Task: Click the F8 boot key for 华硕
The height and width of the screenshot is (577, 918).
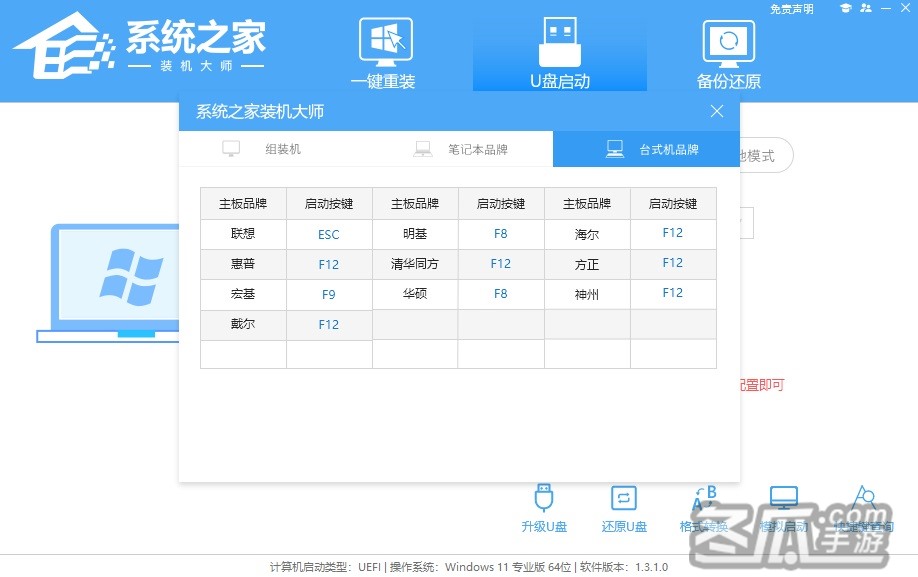Action: [x=501, y=294]
